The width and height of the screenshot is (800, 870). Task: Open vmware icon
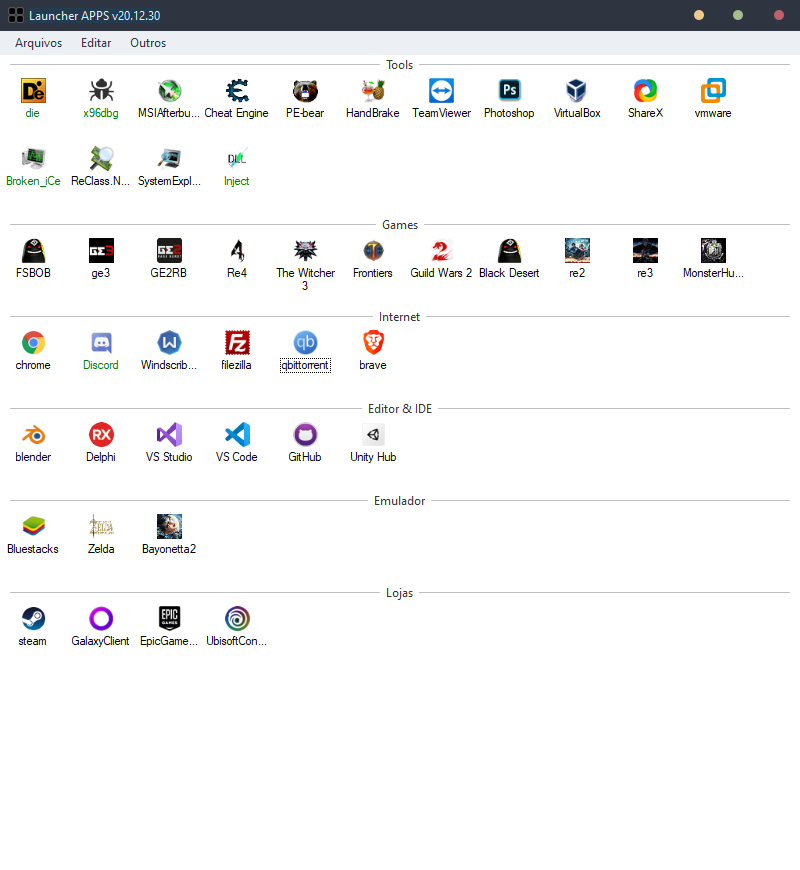713,90
